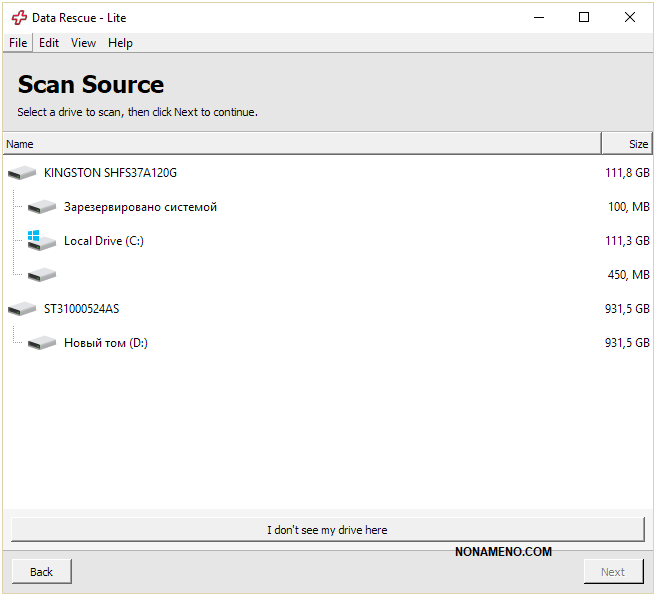
Task: Open the Edit menu
Action: pos(49,43)
